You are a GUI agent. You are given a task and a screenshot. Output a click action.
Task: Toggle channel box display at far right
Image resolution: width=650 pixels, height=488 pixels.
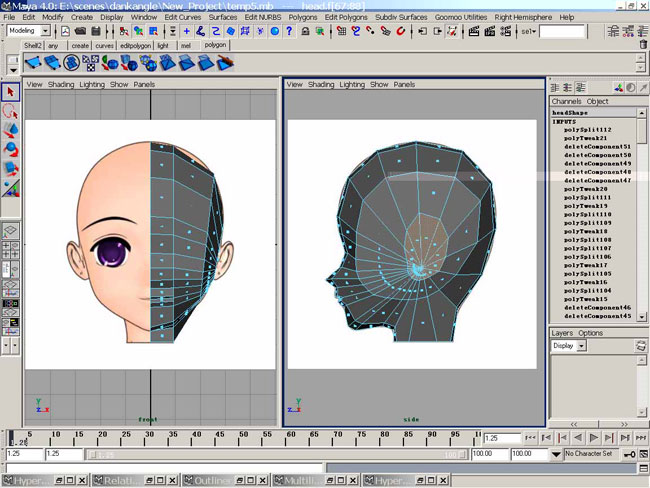pos(643,31)
